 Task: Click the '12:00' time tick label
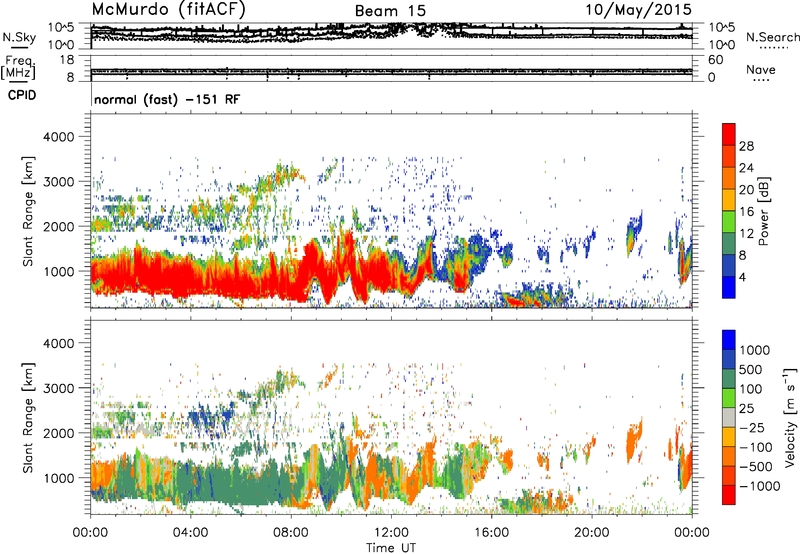tap(391, 533)
